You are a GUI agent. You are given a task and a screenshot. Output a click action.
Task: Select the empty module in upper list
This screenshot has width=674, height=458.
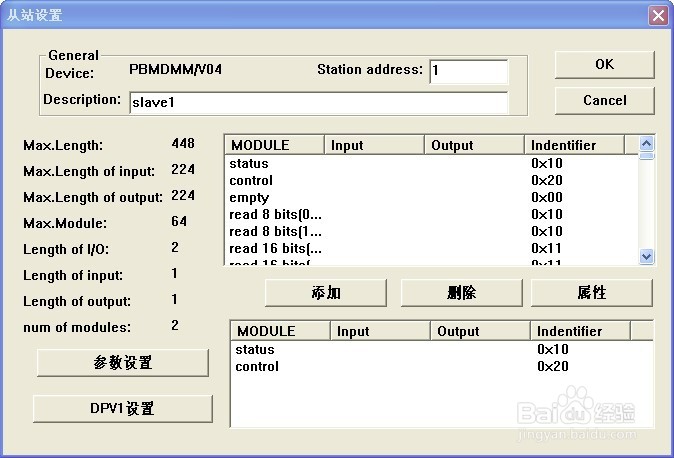point(431,197)
